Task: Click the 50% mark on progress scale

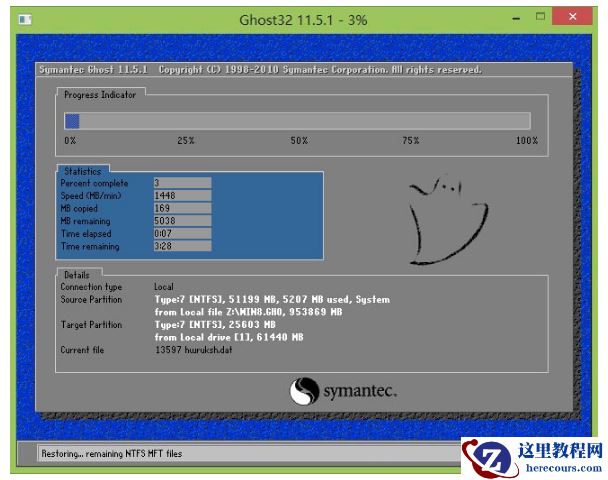Action: click(x=299, y=141)
